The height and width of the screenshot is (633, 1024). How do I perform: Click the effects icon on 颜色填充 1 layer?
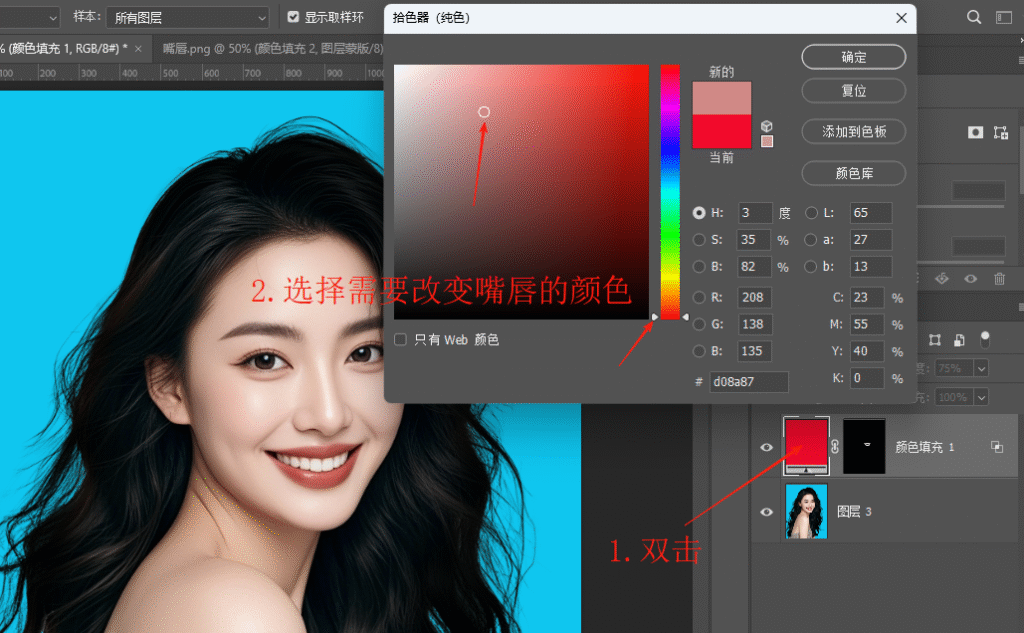pos(997,447)
